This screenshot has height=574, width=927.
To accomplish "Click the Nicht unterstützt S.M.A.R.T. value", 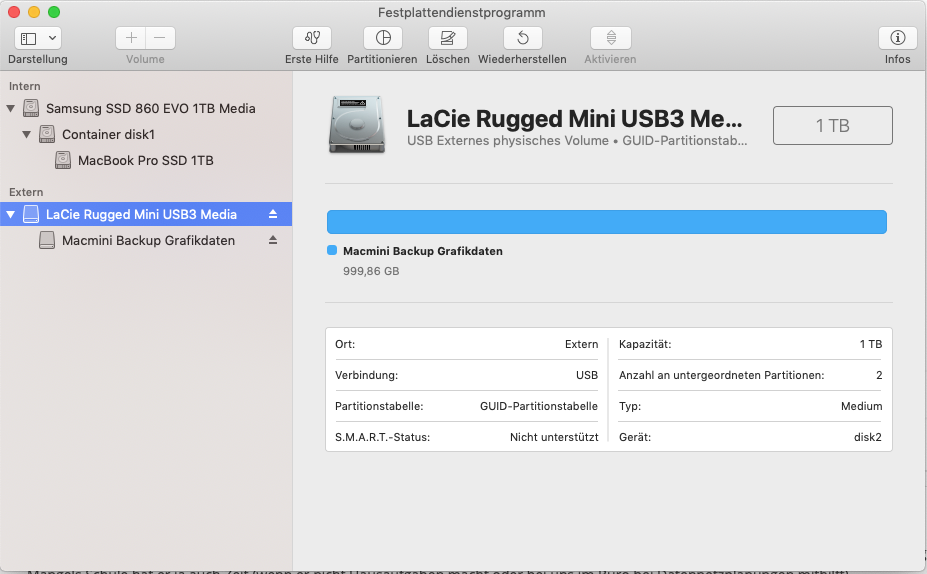I will [x=554, y=437].
